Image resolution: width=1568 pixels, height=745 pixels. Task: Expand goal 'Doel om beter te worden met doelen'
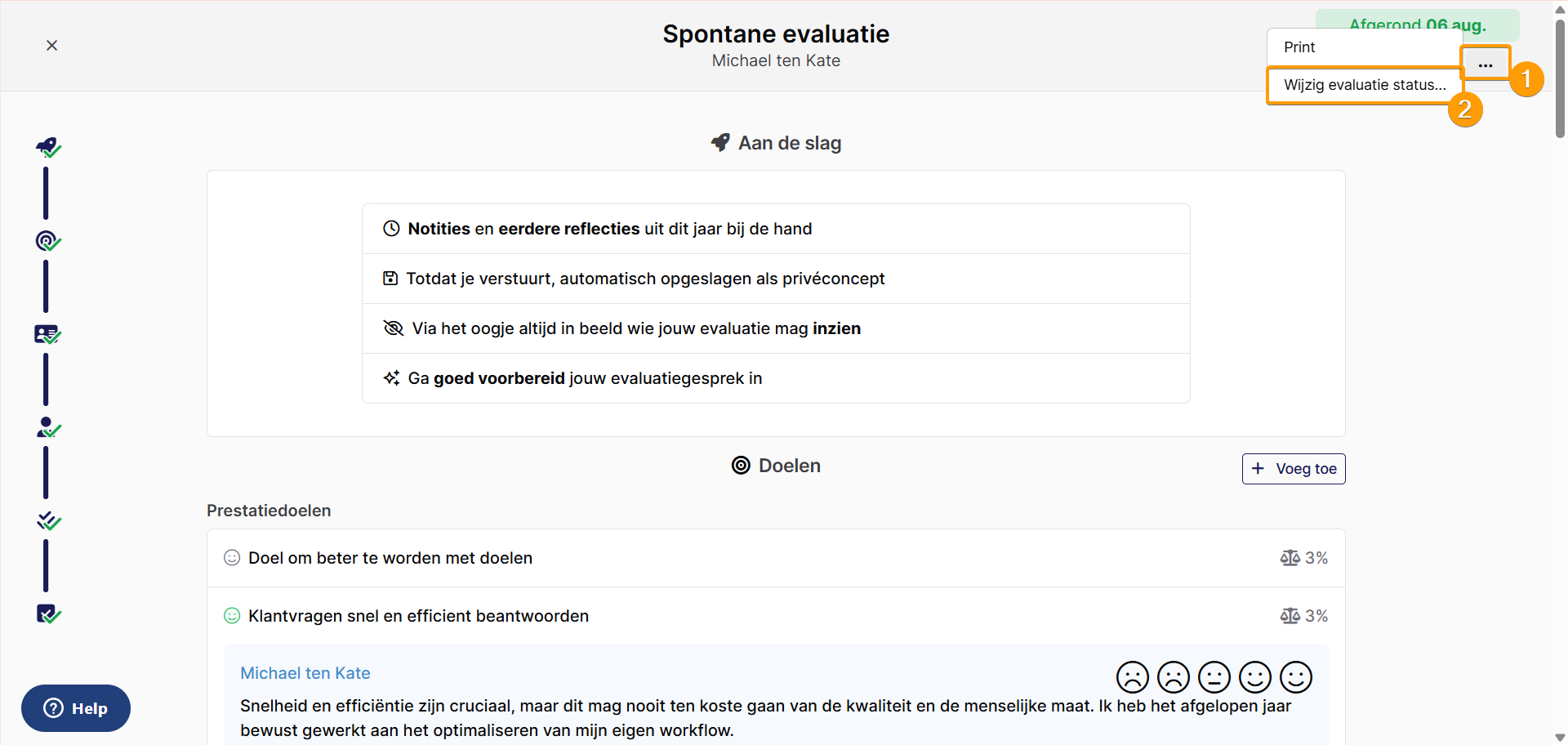click(776, 558)
